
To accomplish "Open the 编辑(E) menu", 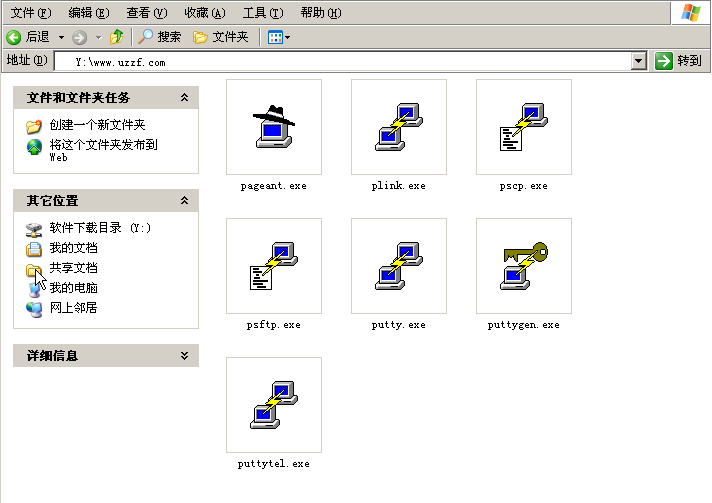I will coord(89,13).
